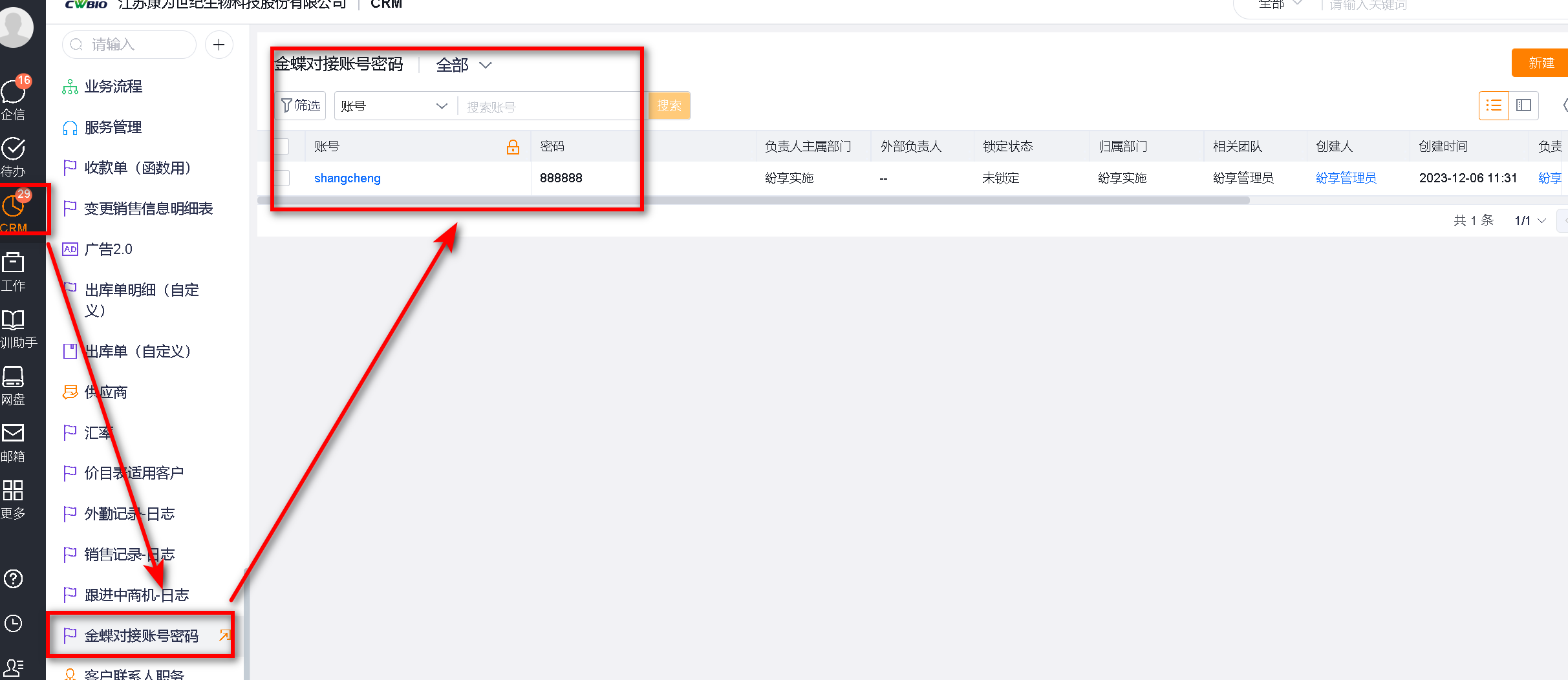Open the top-bar 全部 search scope dropdown

pyautogui.click(x=1280, y=5)
